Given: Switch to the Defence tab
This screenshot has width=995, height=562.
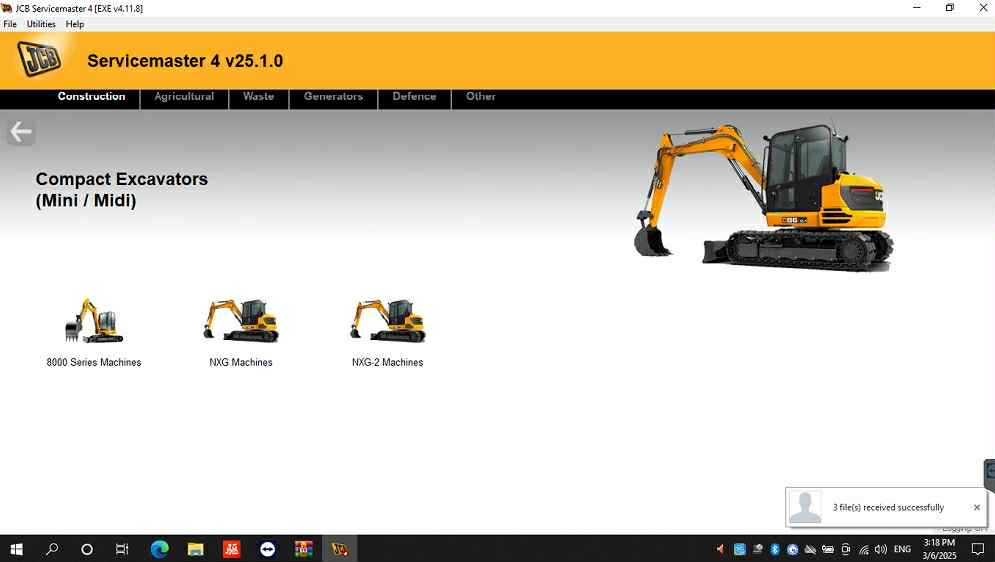Looking at the screenshot, I should pos(414,96).
